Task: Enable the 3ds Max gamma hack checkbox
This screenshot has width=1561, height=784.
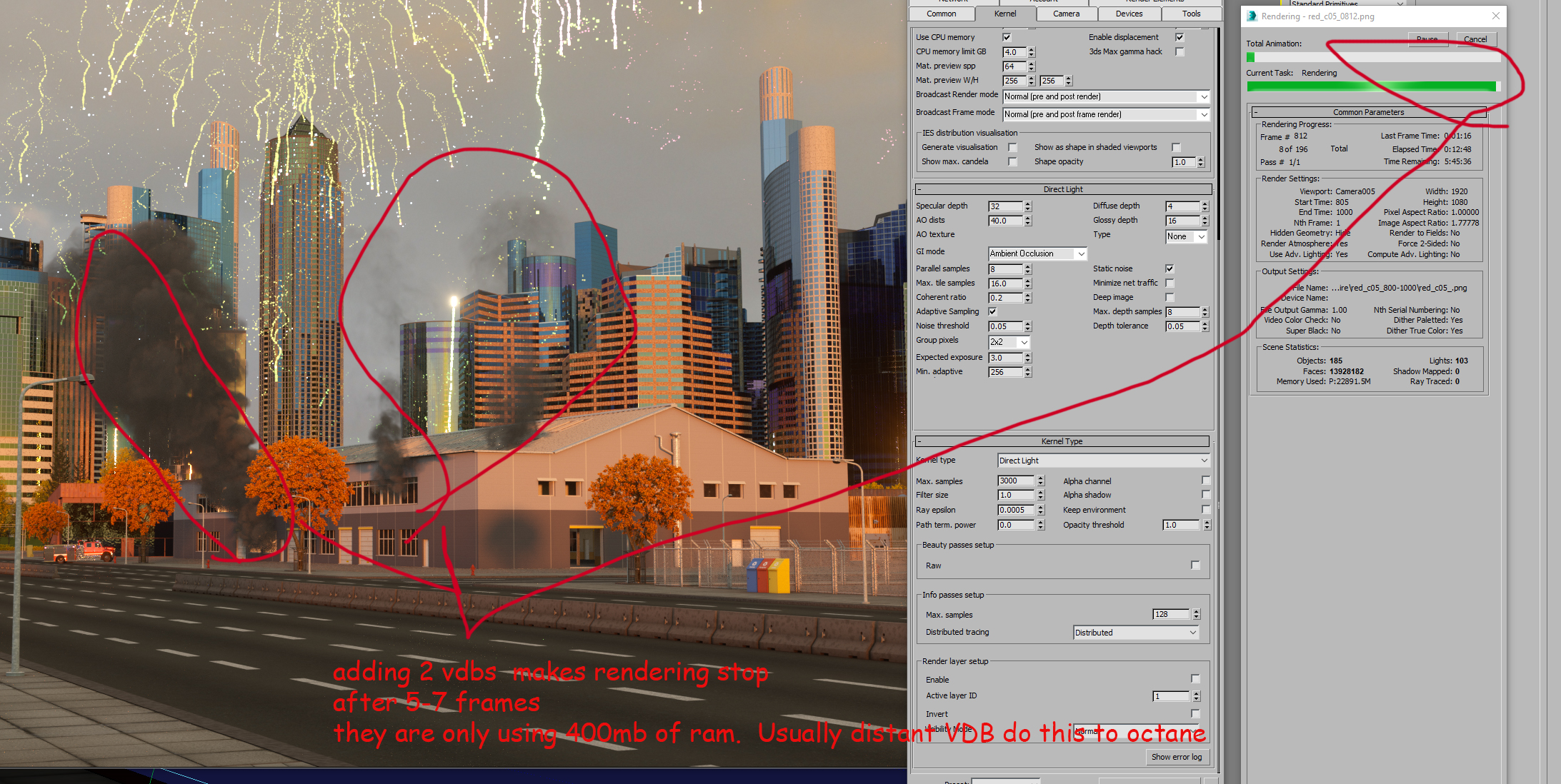Action: pyautogui.click(x=1180, y=51)
